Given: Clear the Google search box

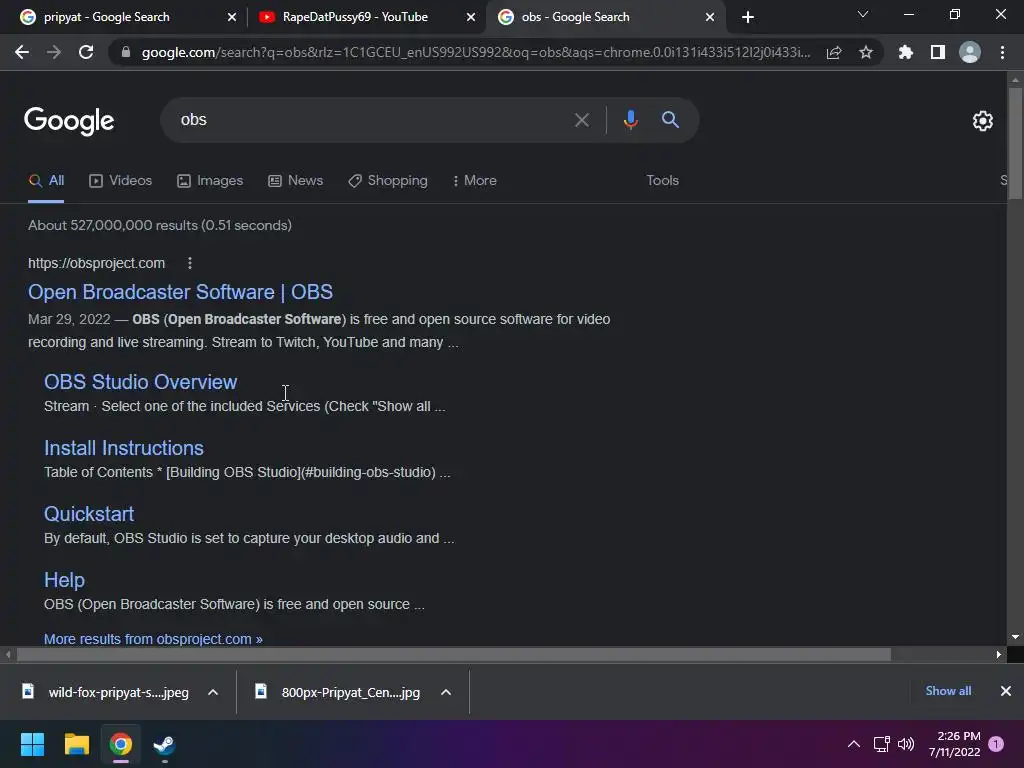Looking at the screenshot, I should [581, 120].
